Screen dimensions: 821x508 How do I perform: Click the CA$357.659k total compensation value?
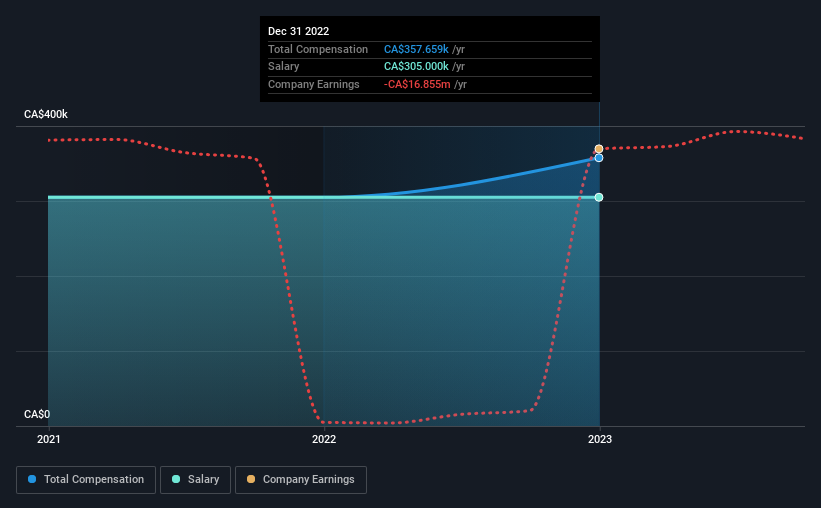tap(416, 49)
